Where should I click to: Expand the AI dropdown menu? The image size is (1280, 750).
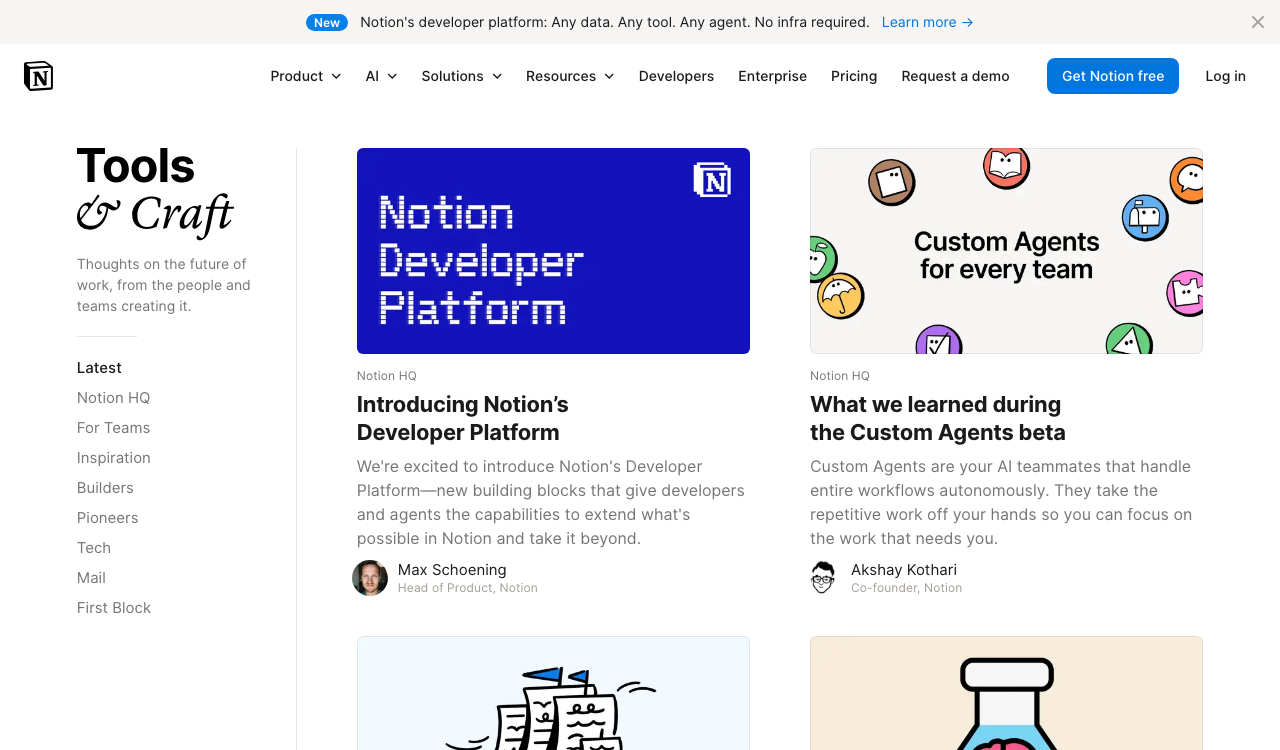click(x=381, y=76)
